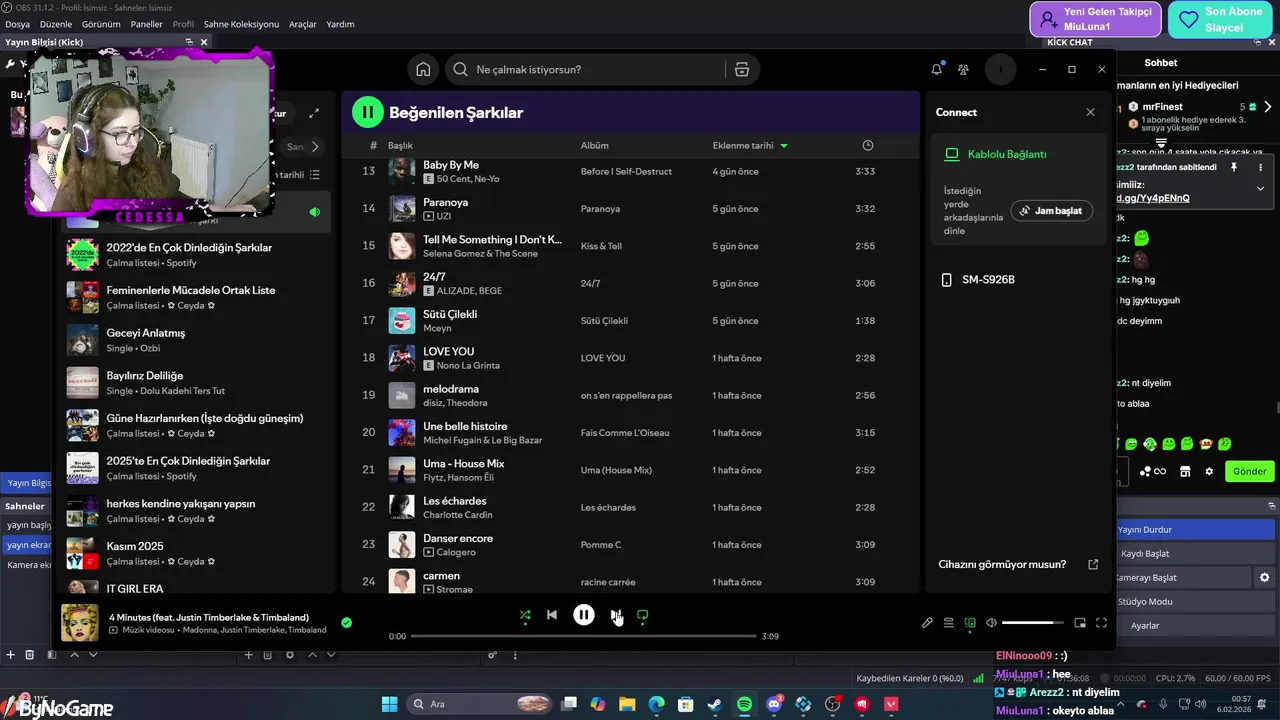1280x720 pixels.
Task: Change the library list view icon
Action: (314, 175)
